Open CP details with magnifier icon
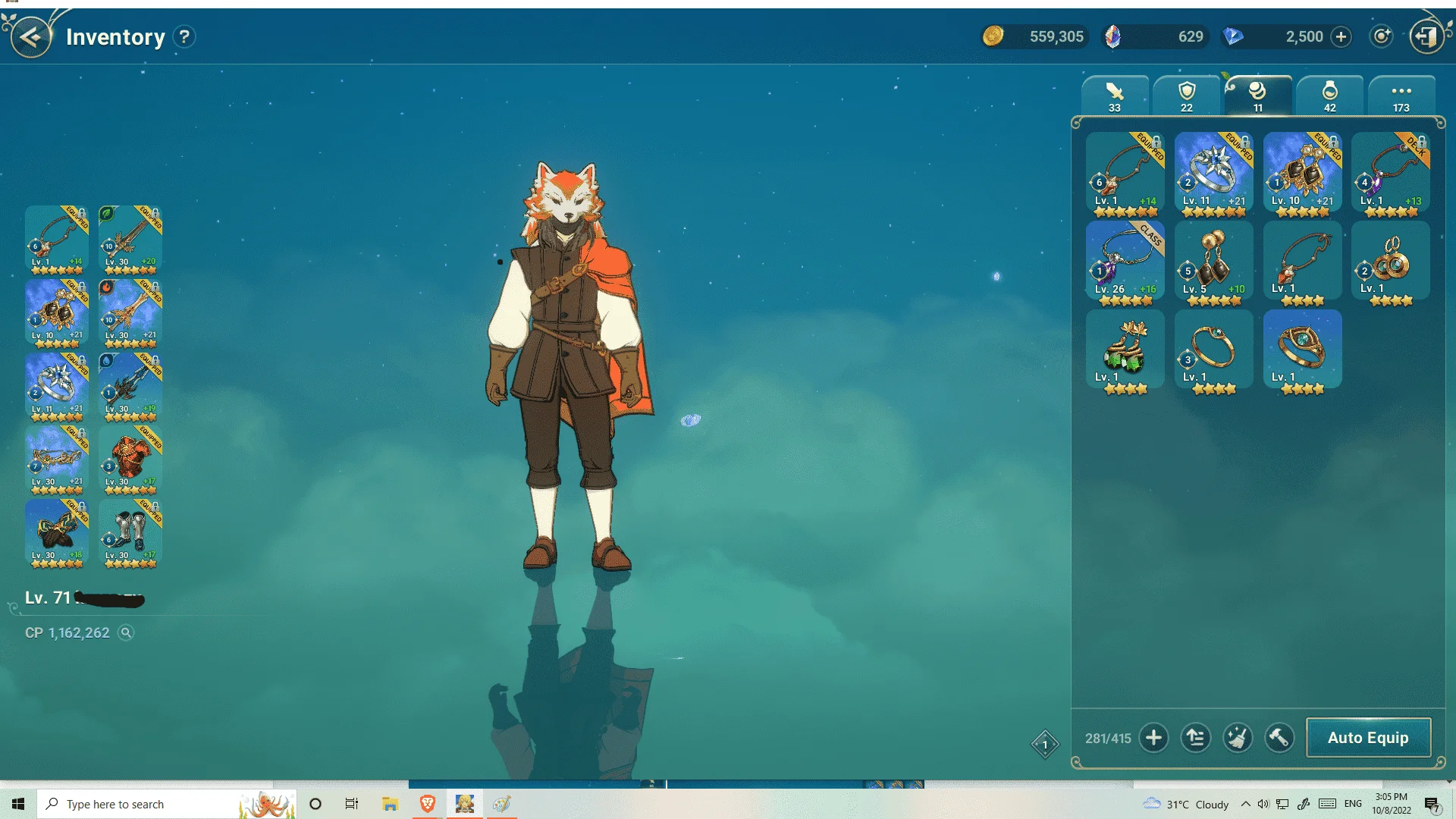1456x819 pixels. click(x=126, y=632)
